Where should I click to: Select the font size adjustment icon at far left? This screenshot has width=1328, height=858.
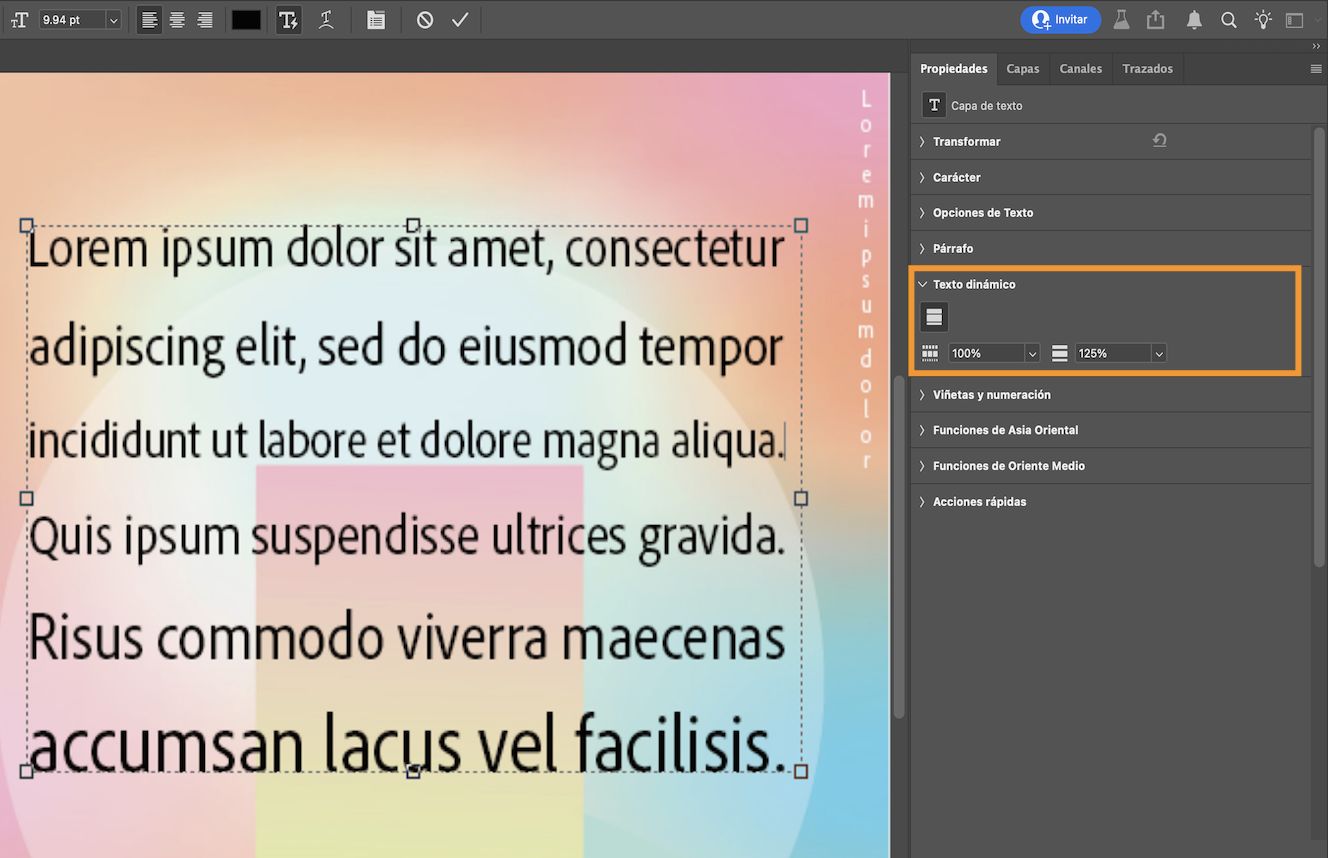(18, 19)
